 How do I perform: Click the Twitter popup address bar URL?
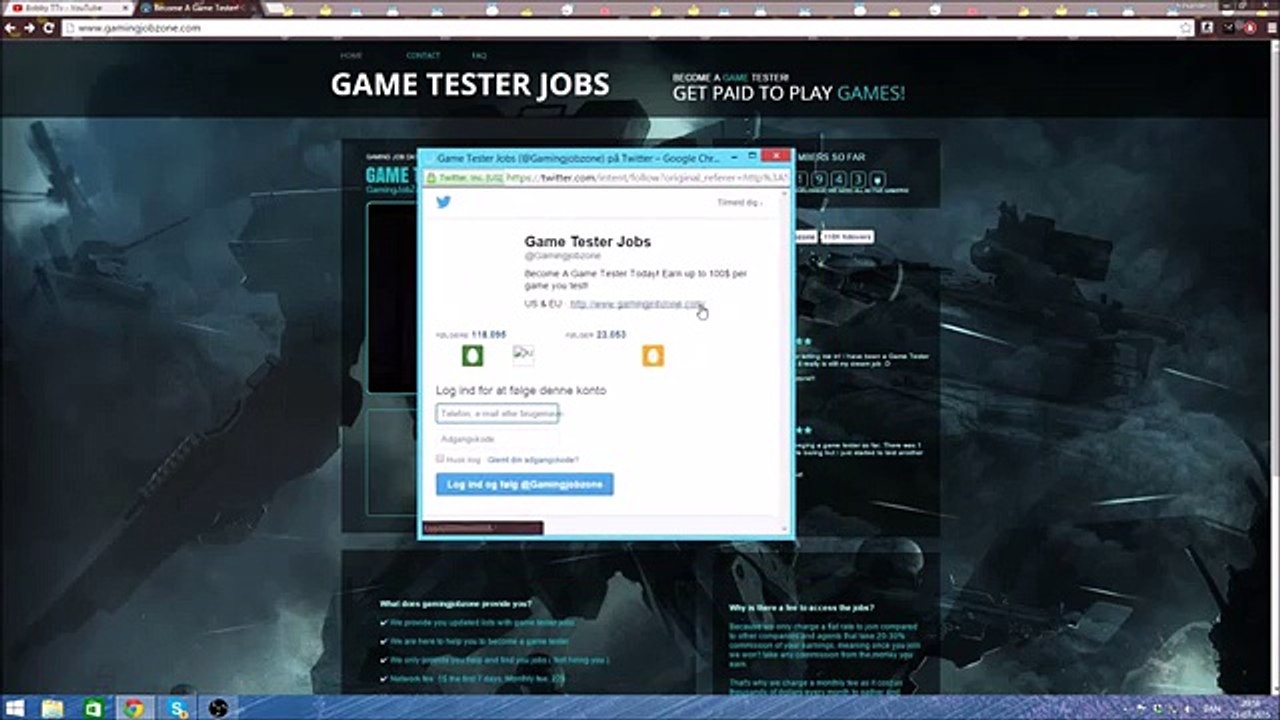(647, 178)
